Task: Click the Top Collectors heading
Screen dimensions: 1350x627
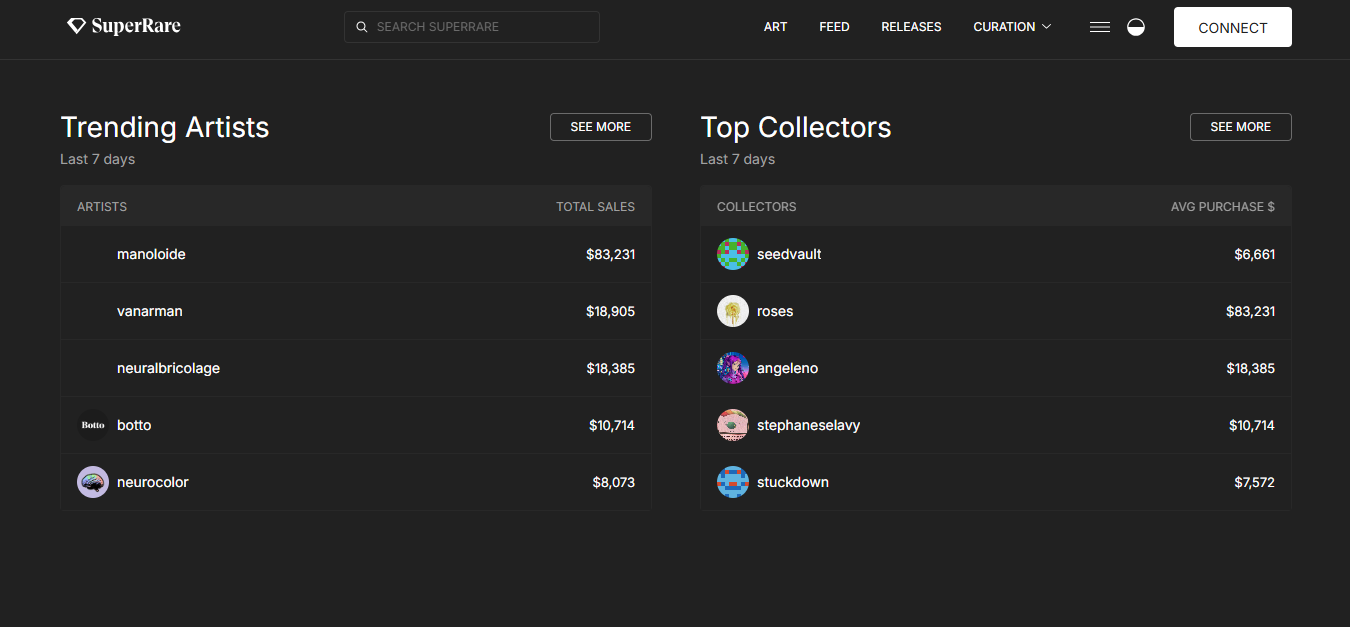Action: 796,127
